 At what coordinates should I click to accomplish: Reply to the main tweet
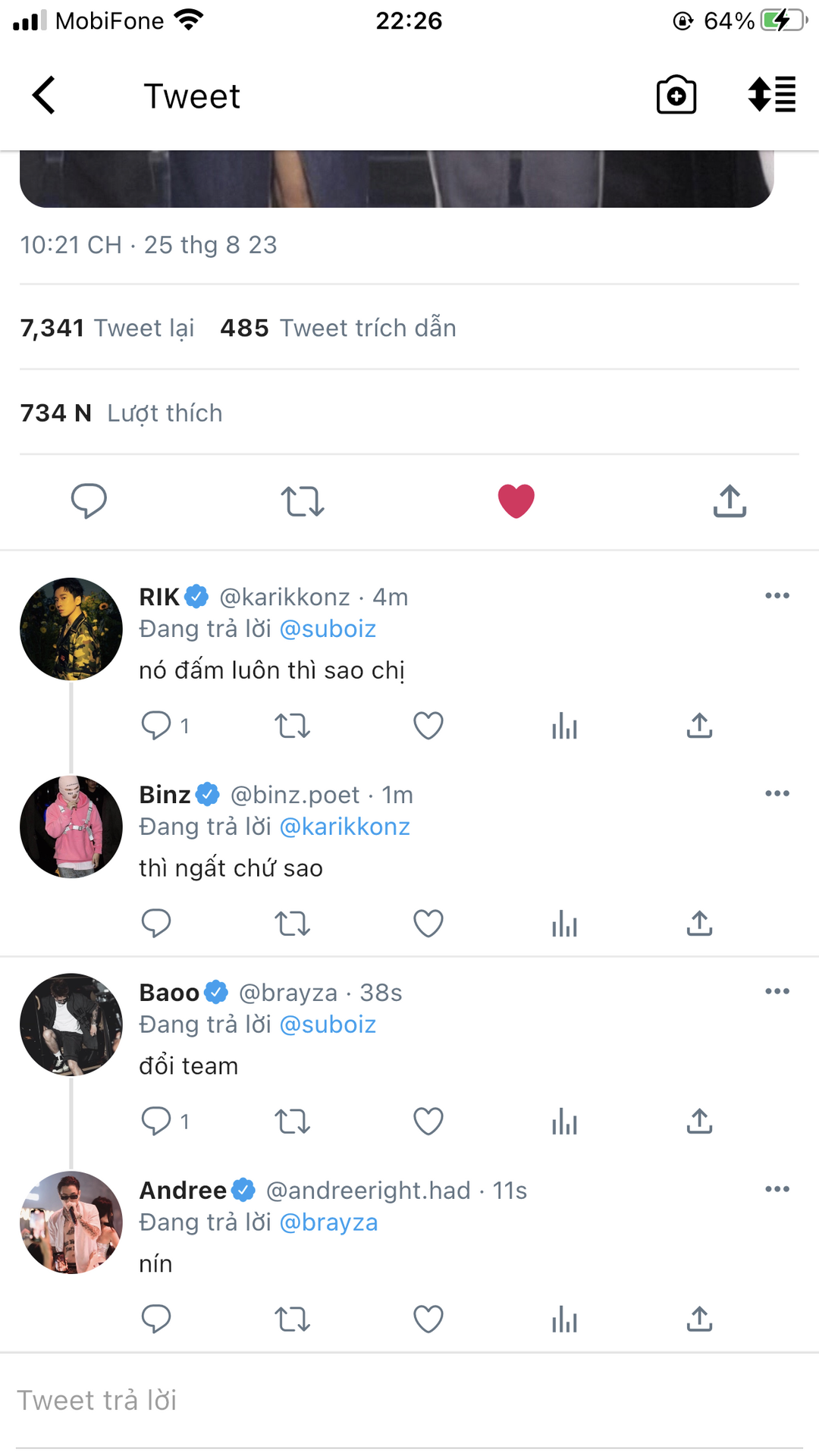[89, 501]
